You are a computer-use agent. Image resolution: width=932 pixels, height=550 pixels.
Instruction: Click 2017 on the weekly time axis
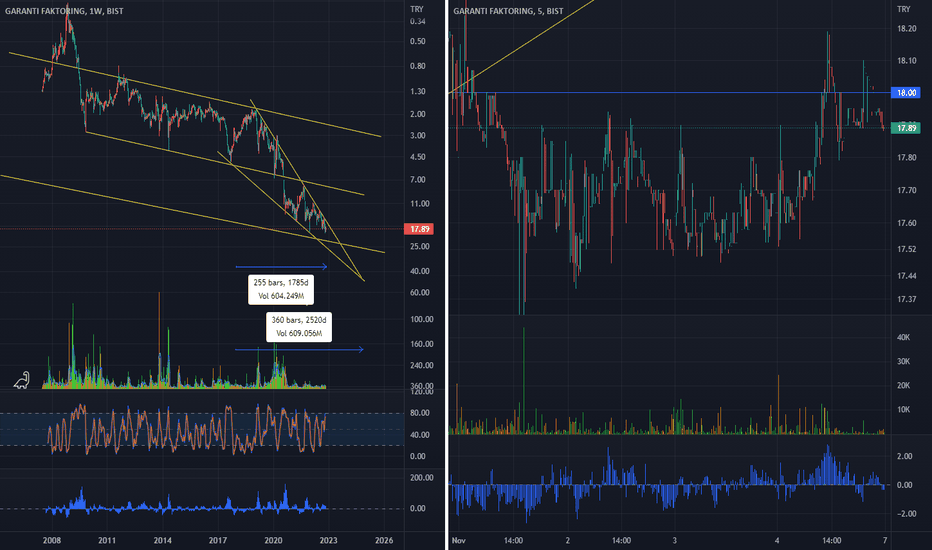point(218,540)
